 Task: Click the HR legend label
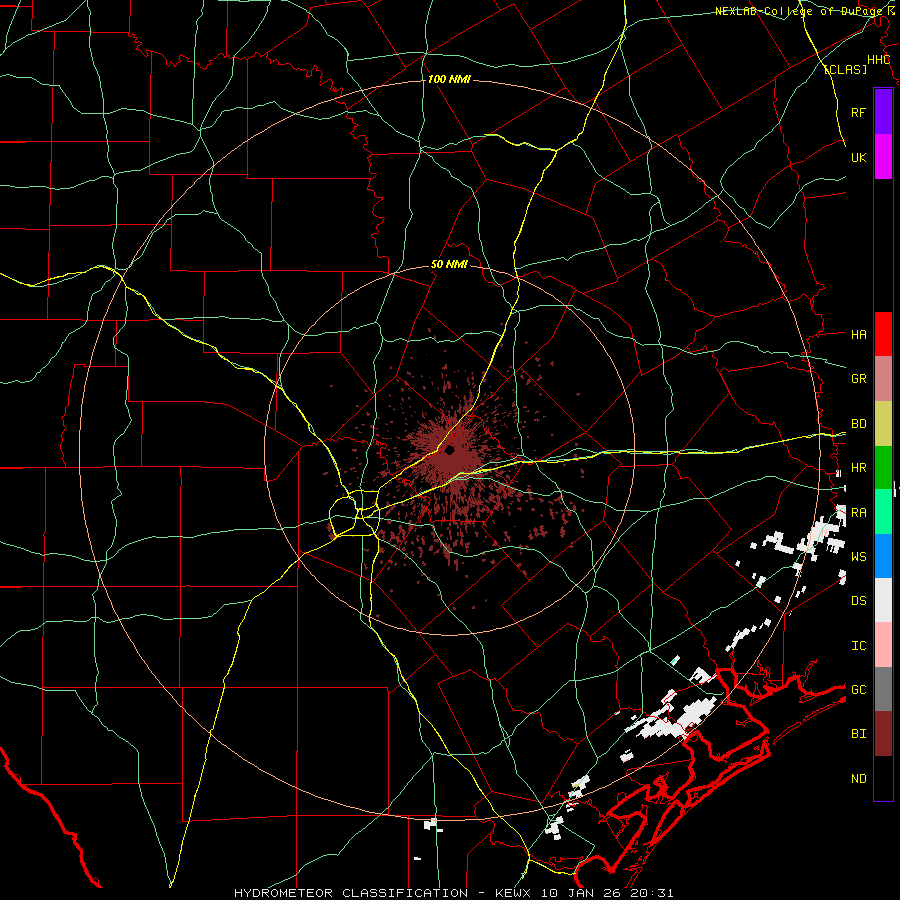(859, 468)
